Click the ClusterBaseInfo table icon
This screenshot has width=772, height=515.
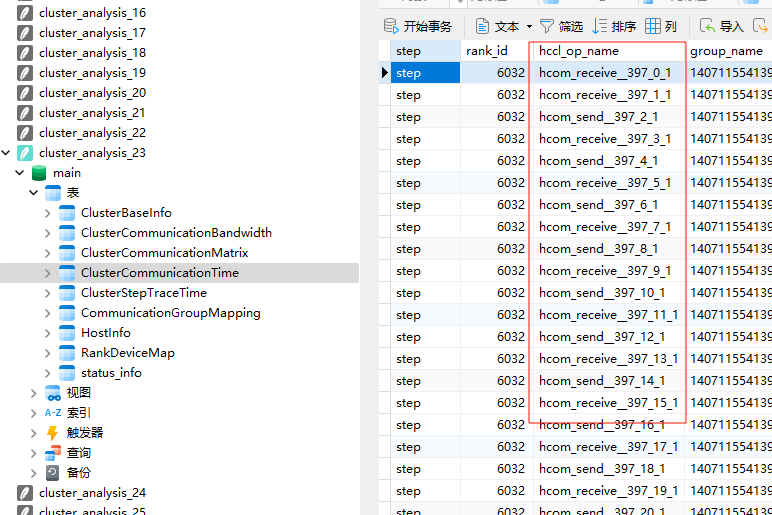(66, 213)
